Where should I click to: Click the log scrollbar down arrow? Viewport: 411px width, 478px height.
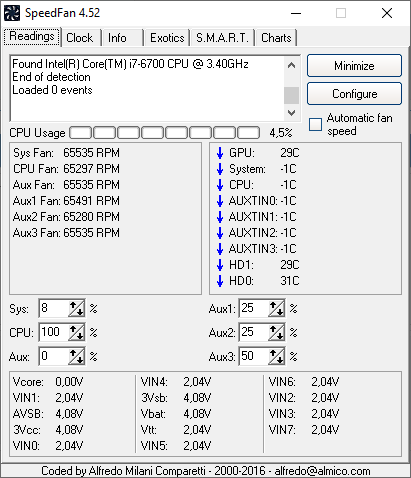point(291,113)
